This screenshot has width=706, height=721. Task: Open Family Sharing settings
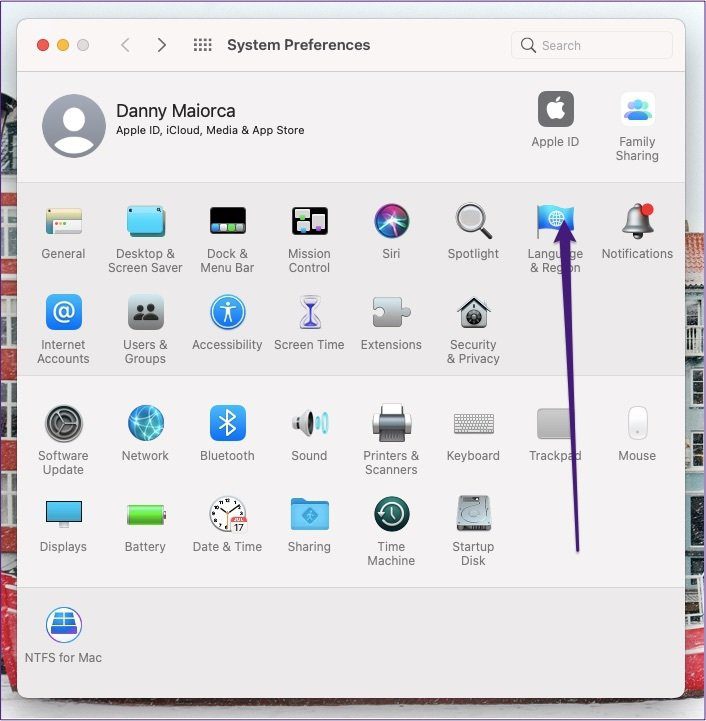click(x=637, y=109)
